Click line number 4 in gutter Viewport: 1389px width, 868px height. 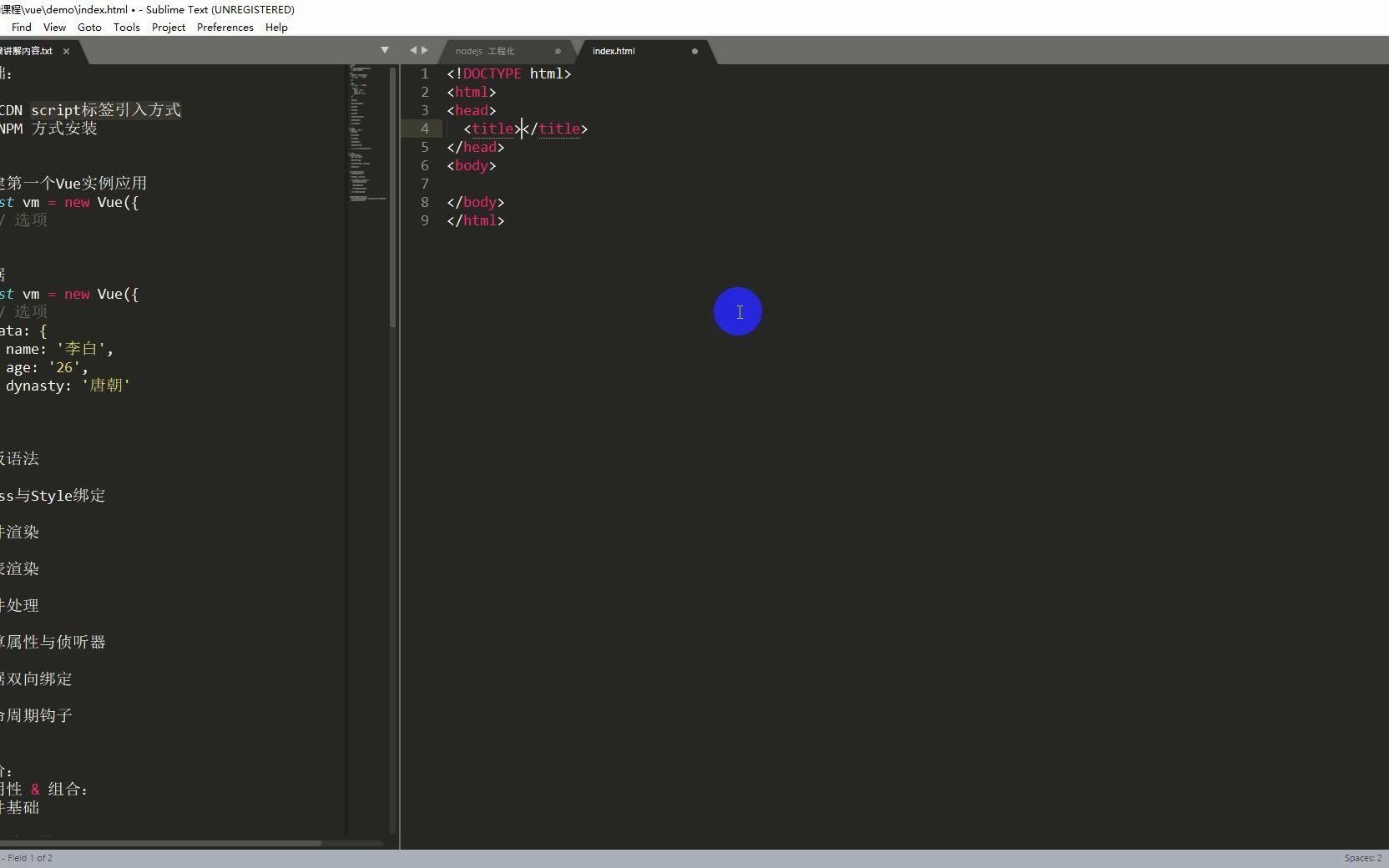pyautogui.click(x=424, y=129)
